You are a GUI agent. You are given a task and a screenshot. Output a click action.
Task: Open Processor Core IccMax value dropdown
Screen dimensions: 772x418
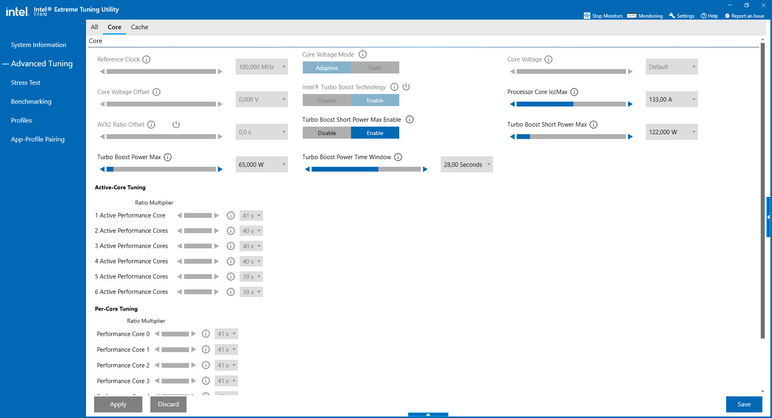point(672,100)
